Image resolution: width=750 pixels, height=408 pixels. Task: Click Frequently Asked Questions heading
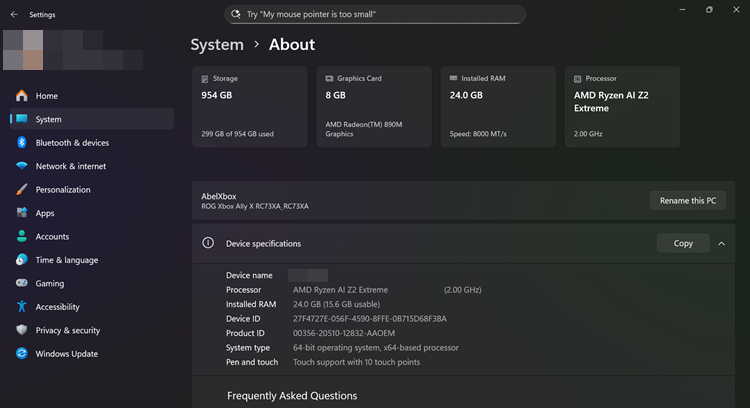[x=292, y=396]
